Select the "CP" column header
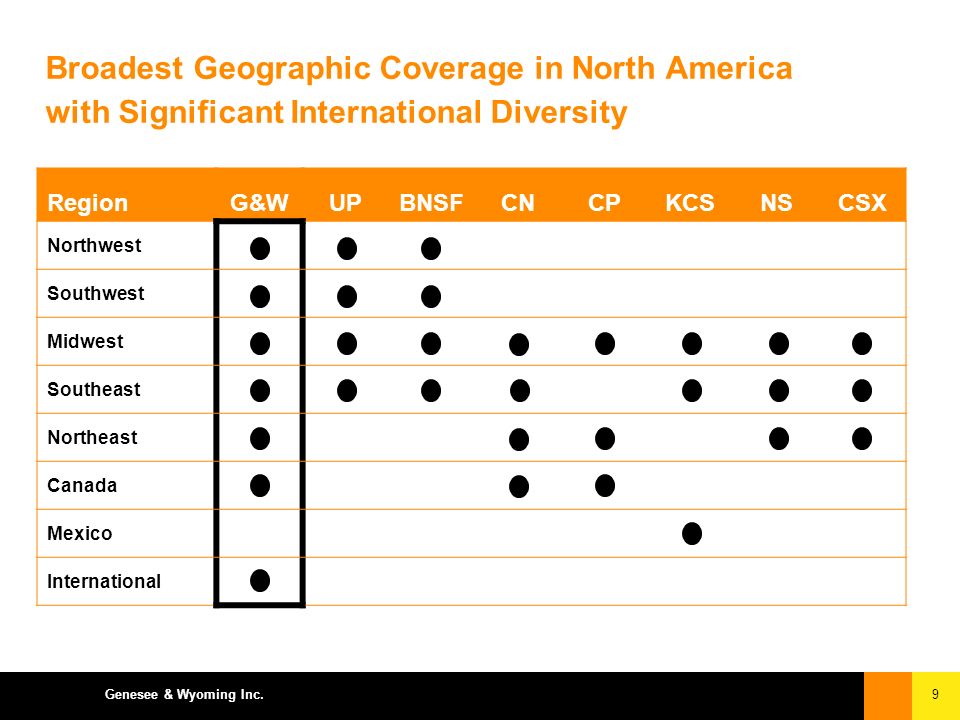This screenshot has height=720, width=960. tap(604, 203)
